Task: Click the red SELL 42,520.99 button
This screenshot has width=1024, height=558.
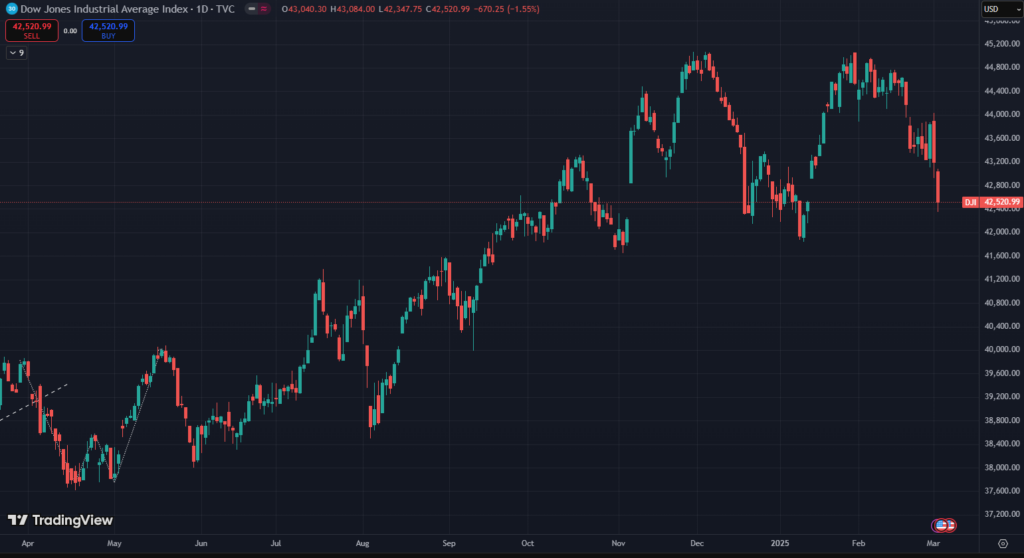Action: (x=32, y=31)
